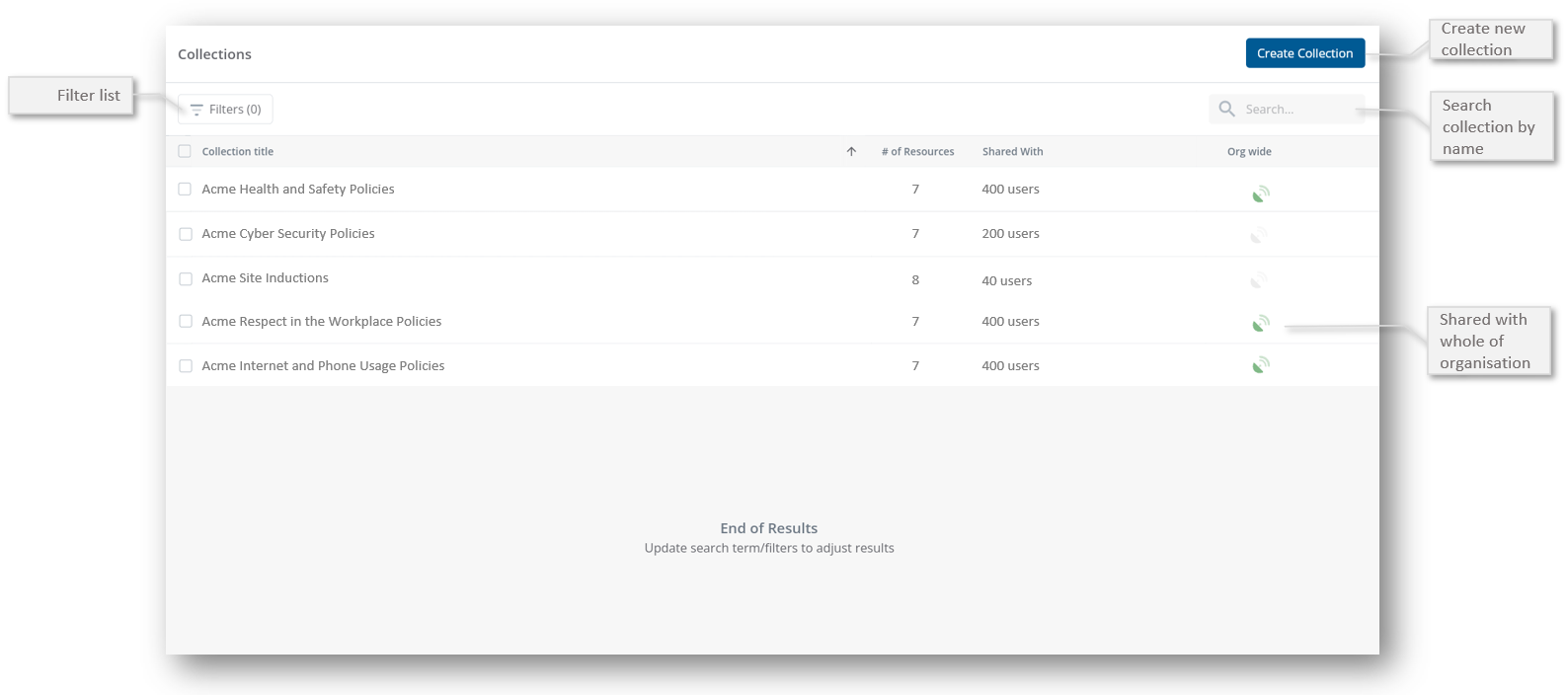The height and width of the screenshot is (695, 1568).
Task: Tick checkbox for Acme Internet and Phone Usage Policies
Action: click(186, 366)
